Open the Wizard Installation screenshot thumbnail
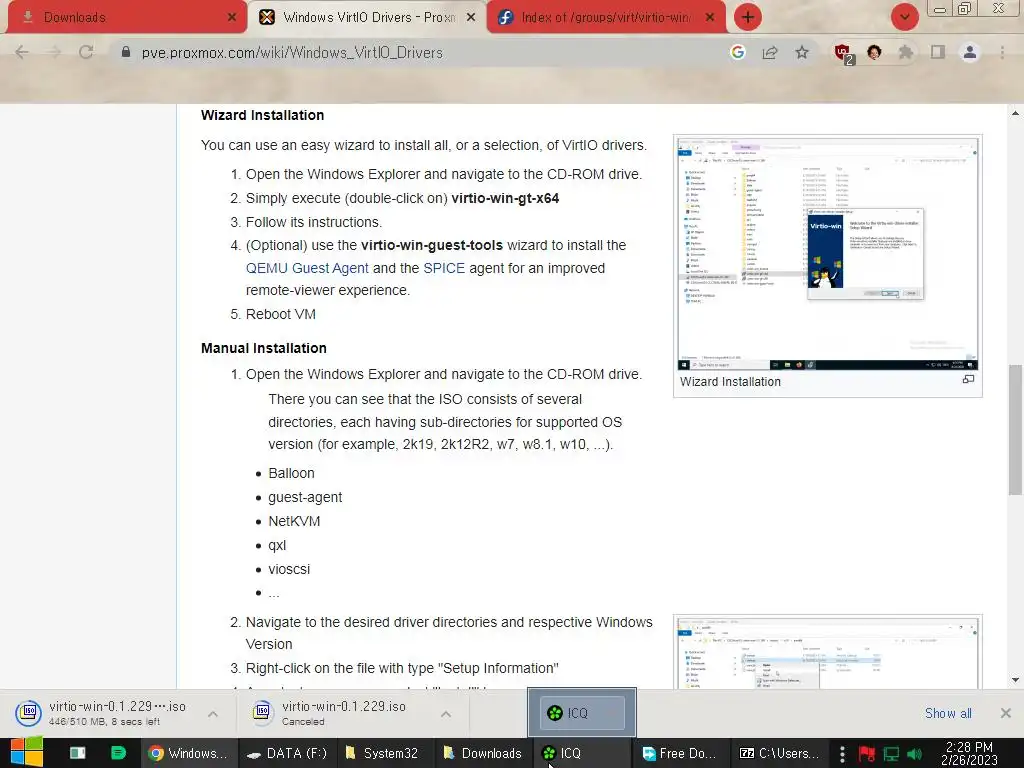 (x=827, y=253)
